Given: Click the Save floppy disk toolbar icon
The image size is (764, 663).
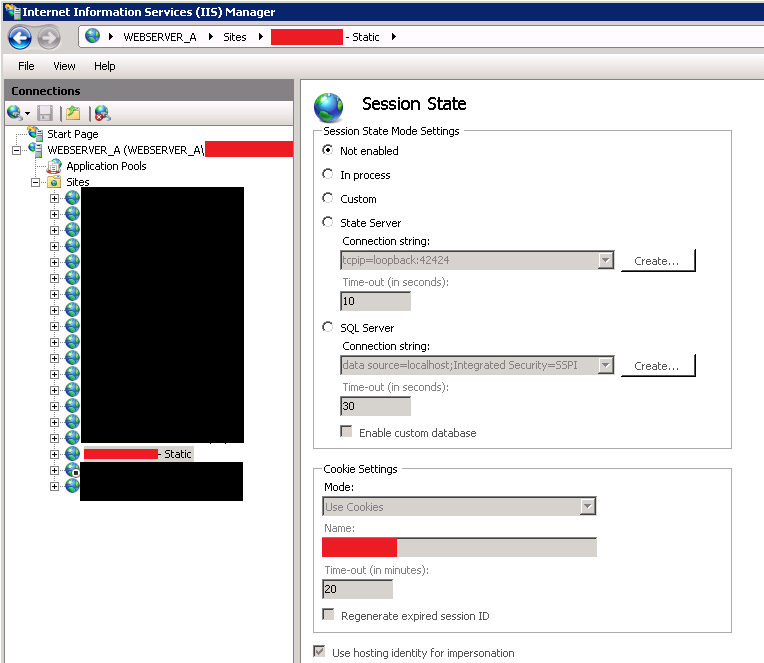Looking at the screenshot, I should pos(45,114).
